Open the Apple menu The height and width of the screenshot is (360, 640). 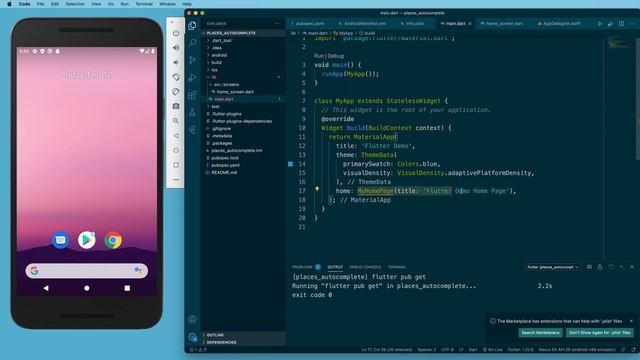click(9, 4)
